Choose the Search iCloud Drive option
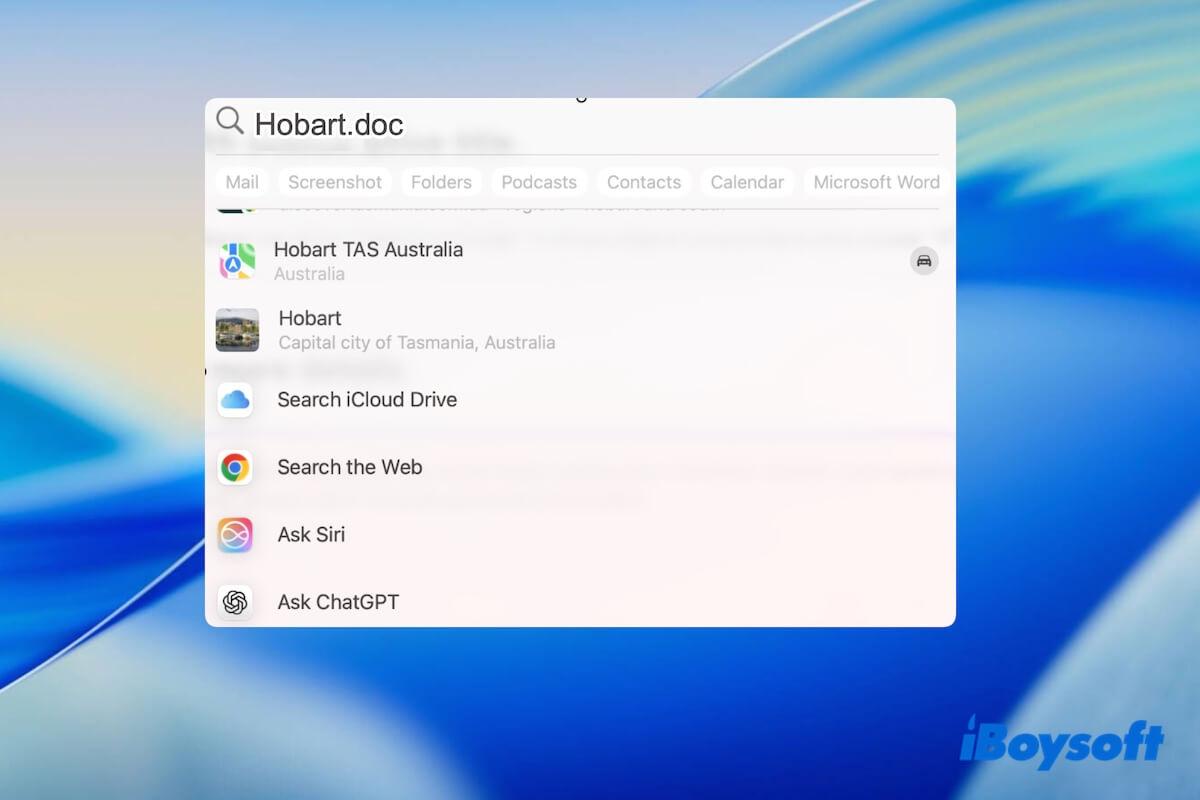 (x=367, y=400)
